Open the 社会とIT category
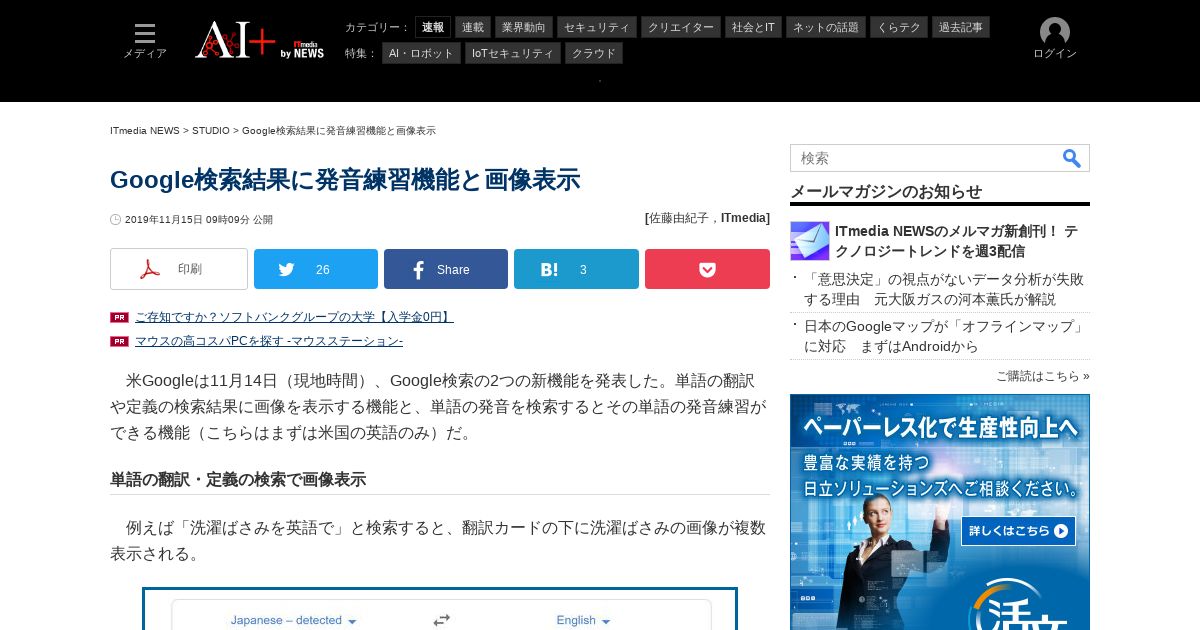 tap(753, 27)
